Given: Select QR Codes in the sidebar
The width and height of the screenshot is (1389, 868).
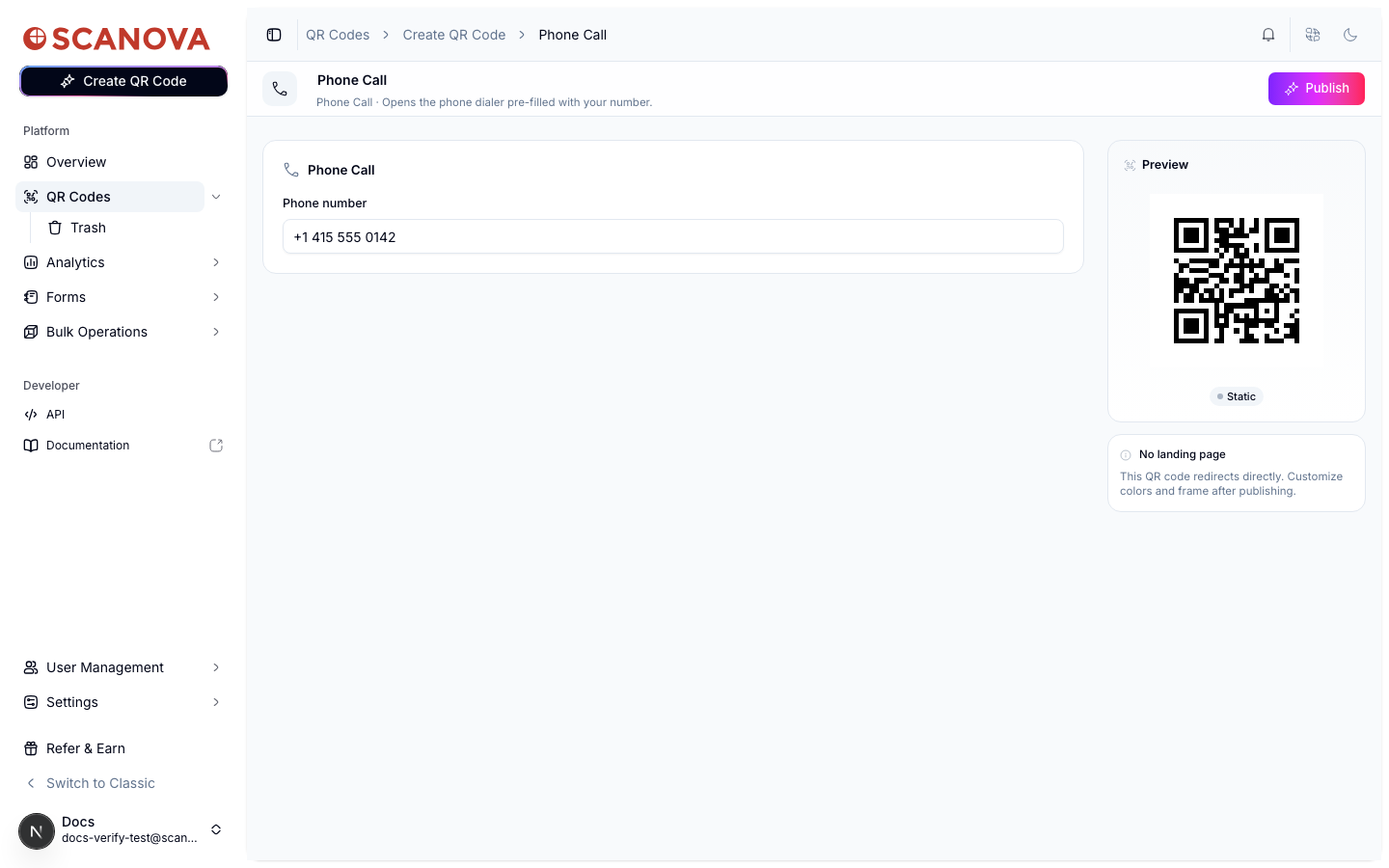Looking at the screenshot, I should point(110,197).
